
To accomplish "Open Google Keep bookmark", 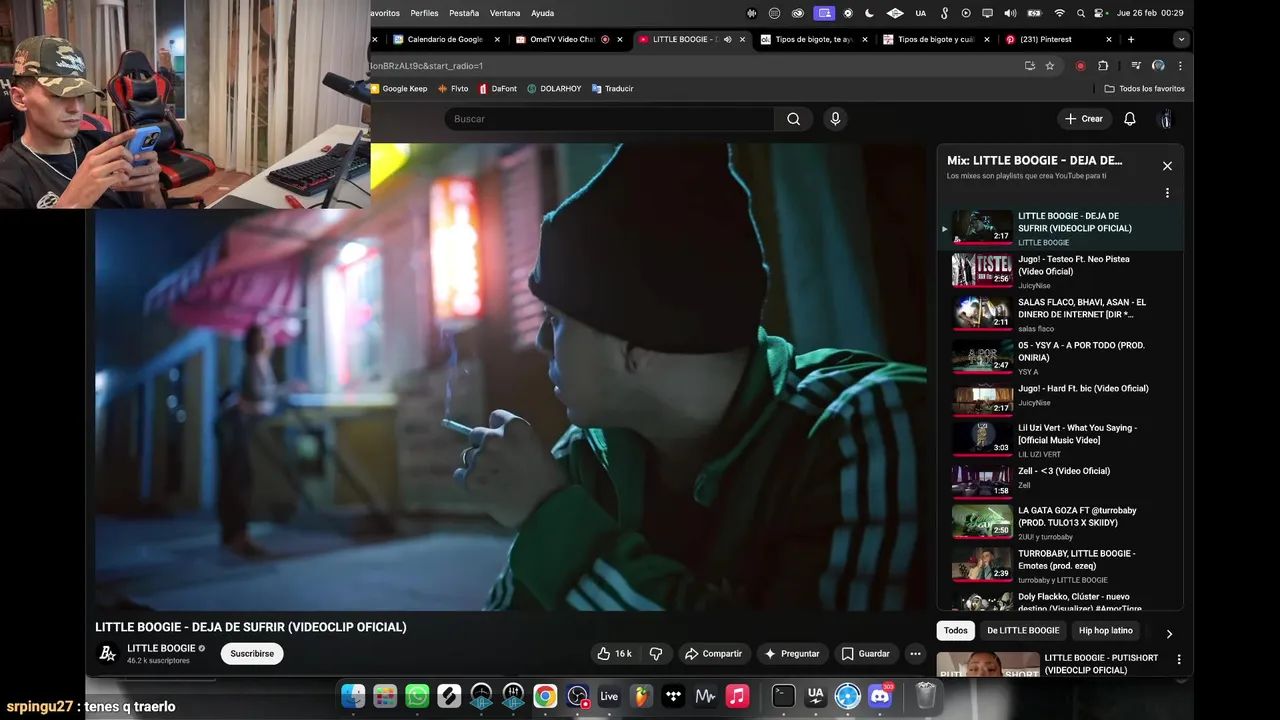I will [399, 89].
